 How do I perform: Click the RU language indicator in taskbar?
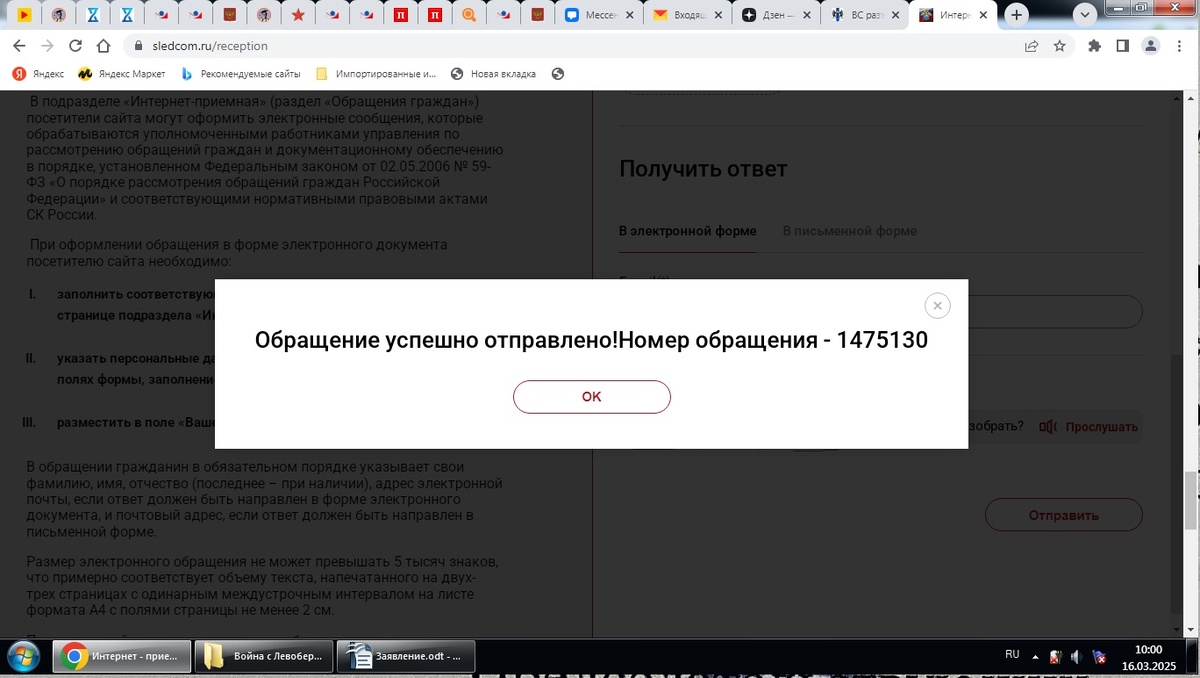point(1011,655)
